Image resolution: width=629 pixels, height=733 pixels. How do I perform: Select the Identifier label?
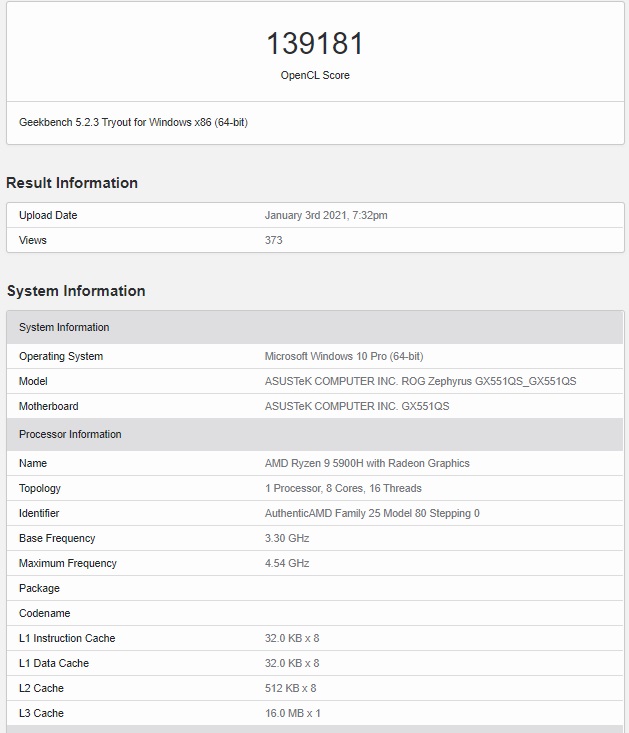coord(39,513)
